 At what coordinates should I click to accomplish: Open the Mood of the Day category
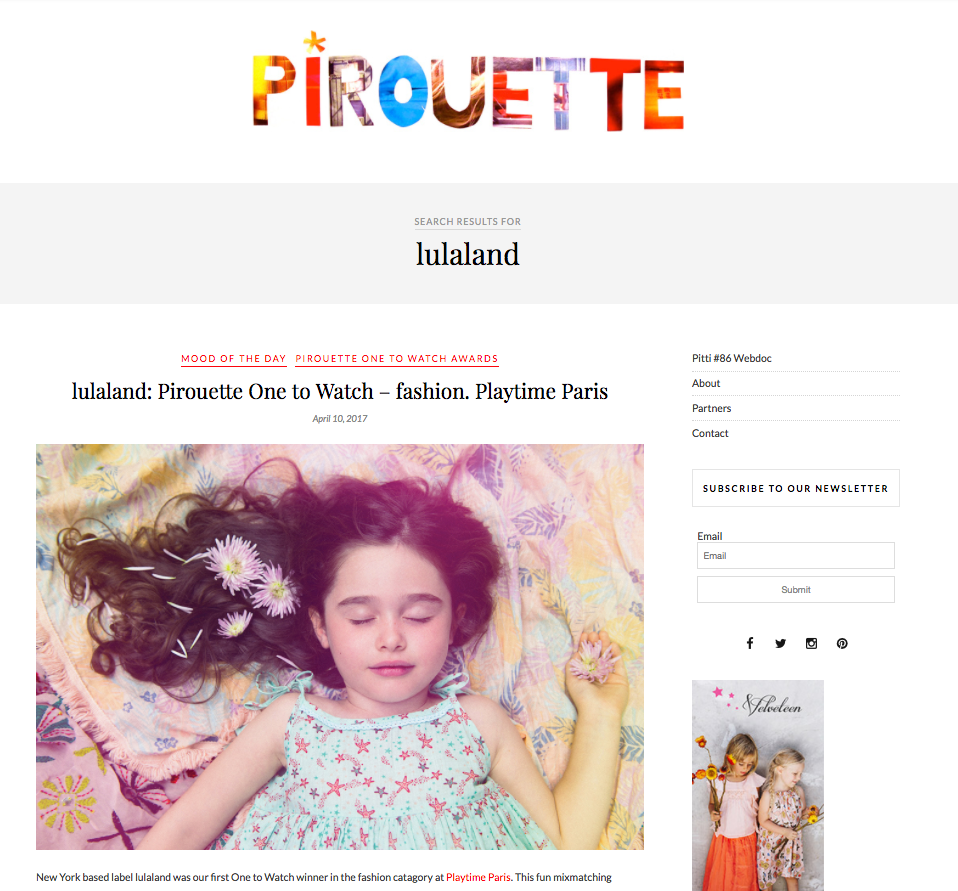coord(233,359)
